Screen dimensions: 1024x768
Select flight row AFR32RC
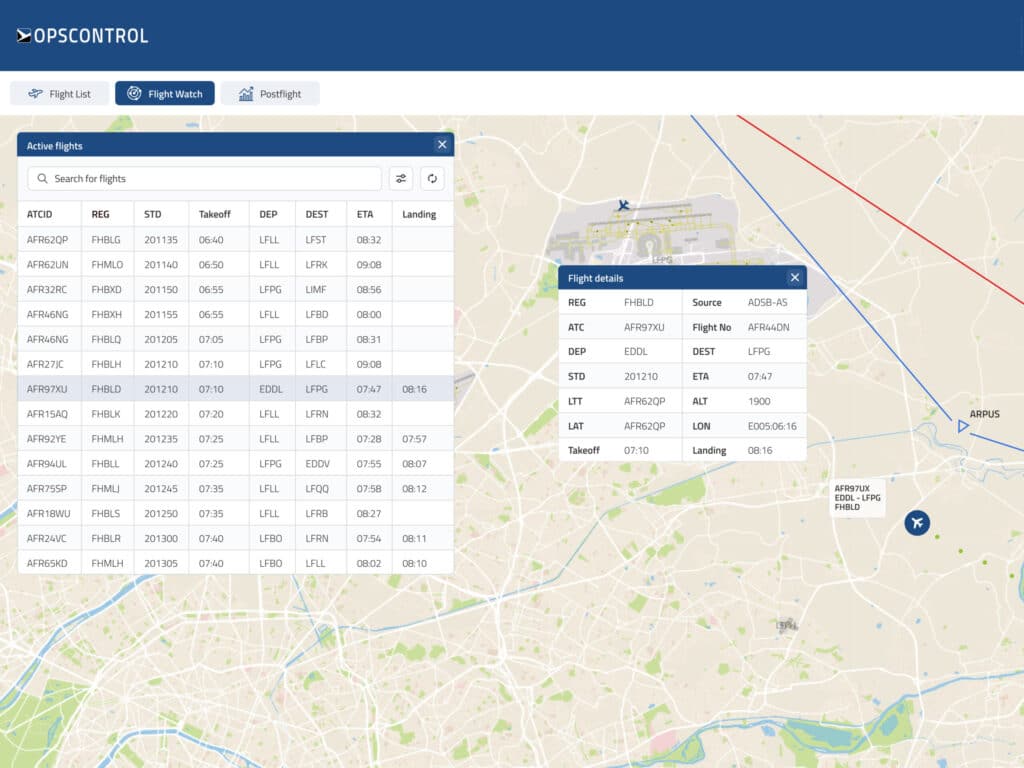click(x=236, y=289)
